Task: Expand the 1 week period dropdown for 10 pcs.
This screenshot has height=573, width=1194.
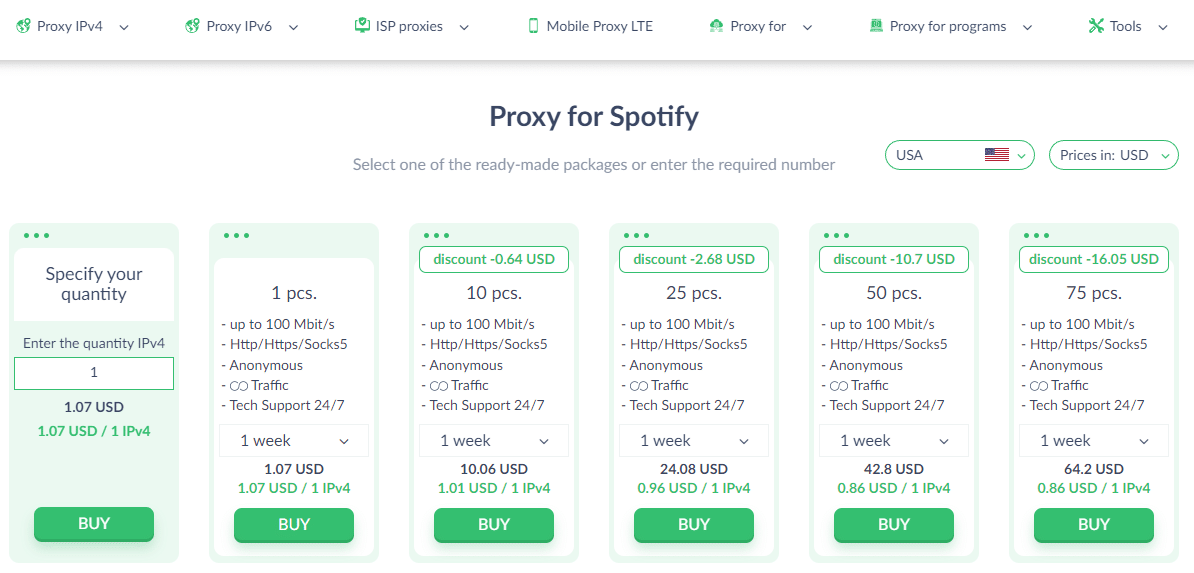Action: coord(493,440)
